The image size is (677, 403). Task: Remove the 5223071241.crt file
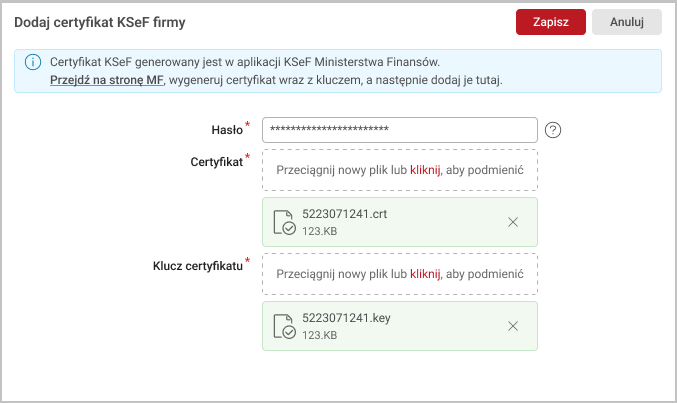click(513, 222)
